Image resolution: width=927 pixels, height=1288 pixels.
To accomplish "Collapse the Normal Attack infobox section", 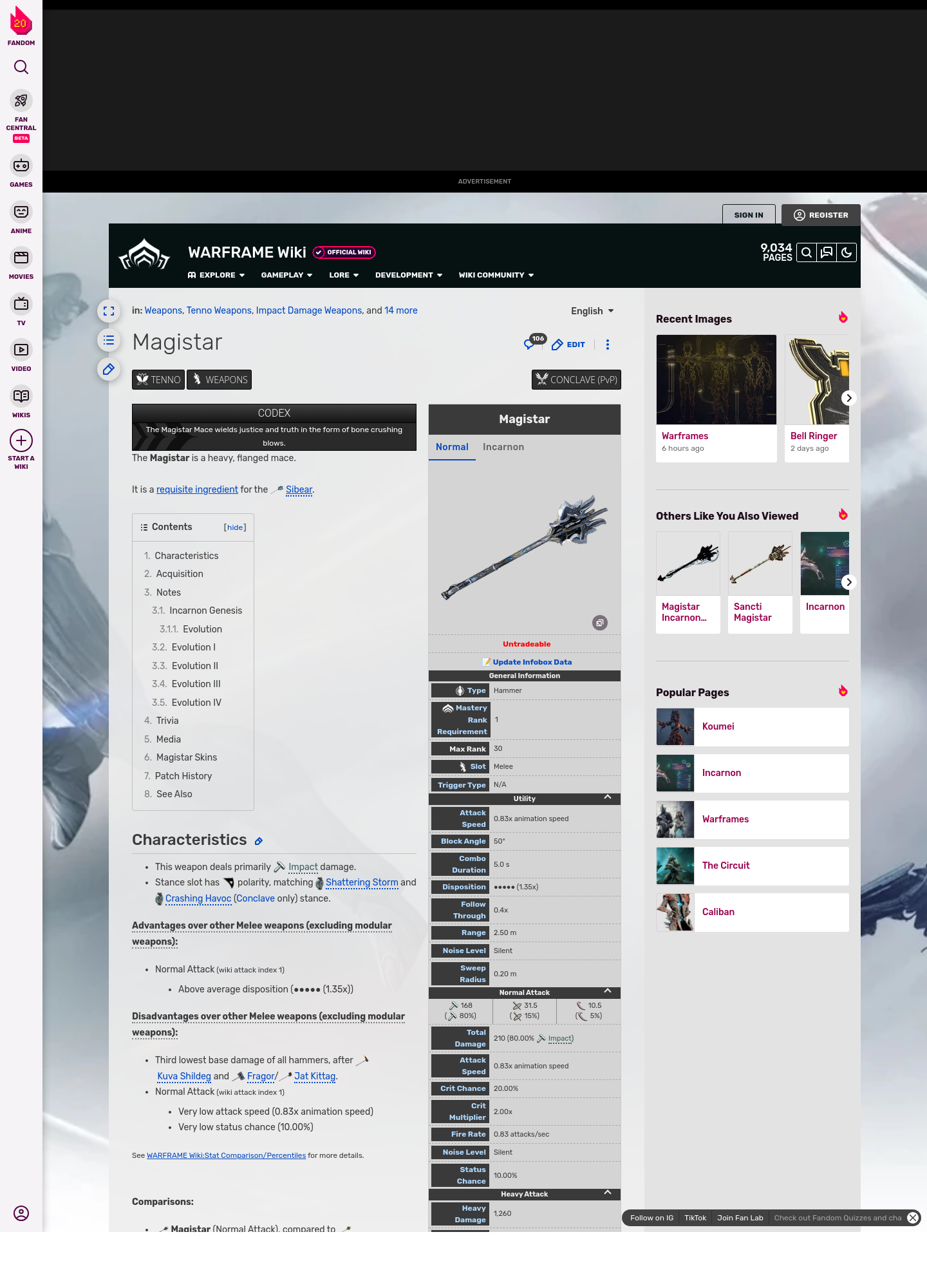I will coord(608,991).
